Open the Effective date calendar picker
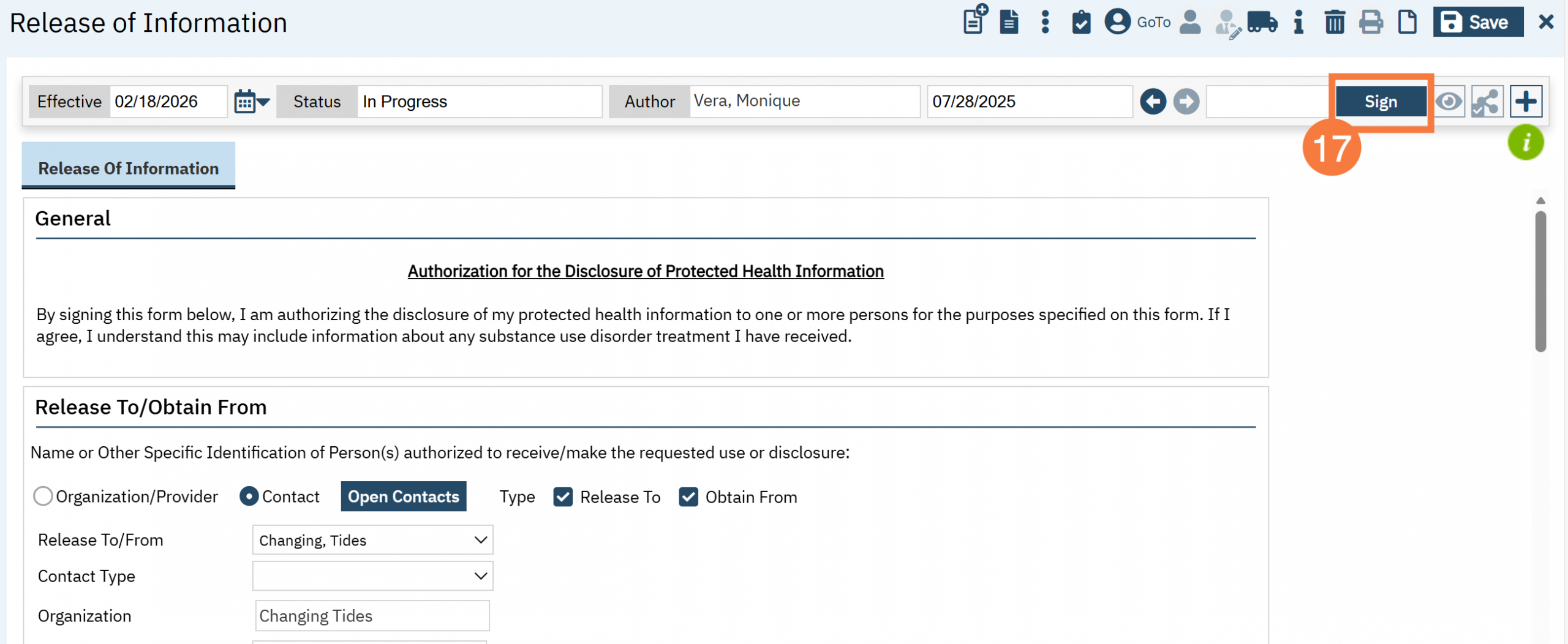The image size is (1568, 644). coord(251,102)
